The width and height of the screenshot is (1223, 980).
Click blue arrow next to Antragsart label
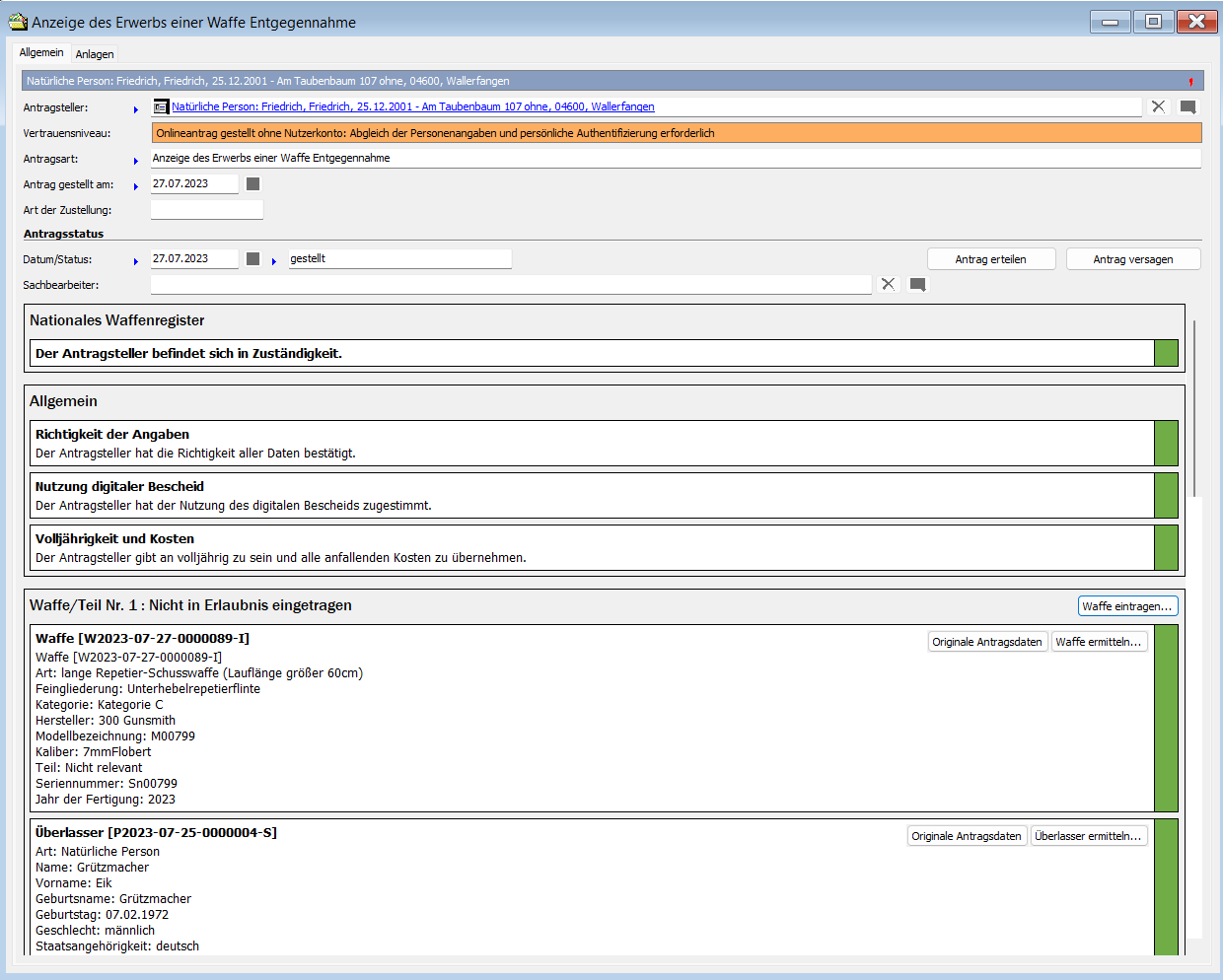[136, 161]
